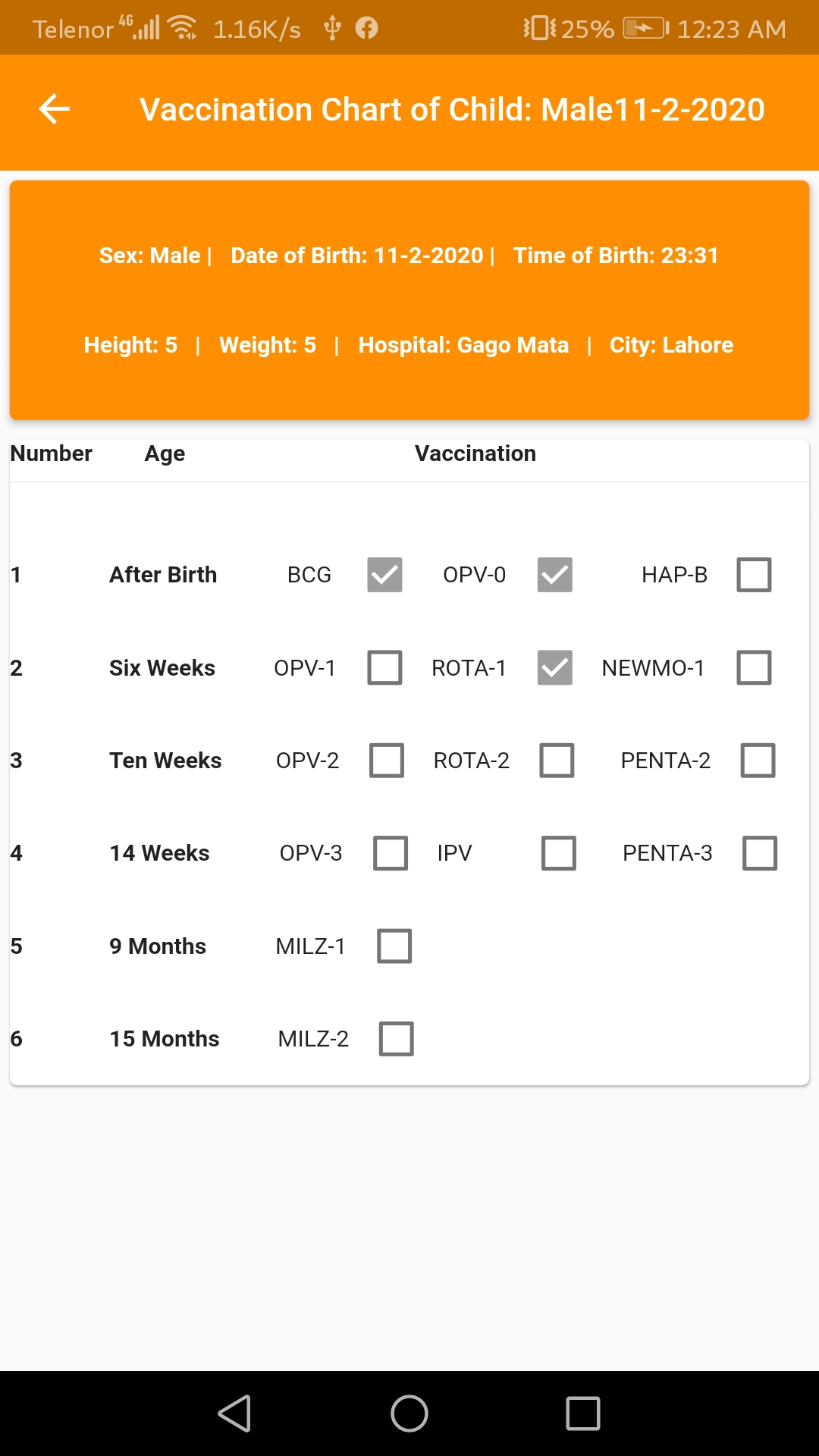Uncheck the BCG vaccination checkbox

pyautogui.click(x=384, y=575)
